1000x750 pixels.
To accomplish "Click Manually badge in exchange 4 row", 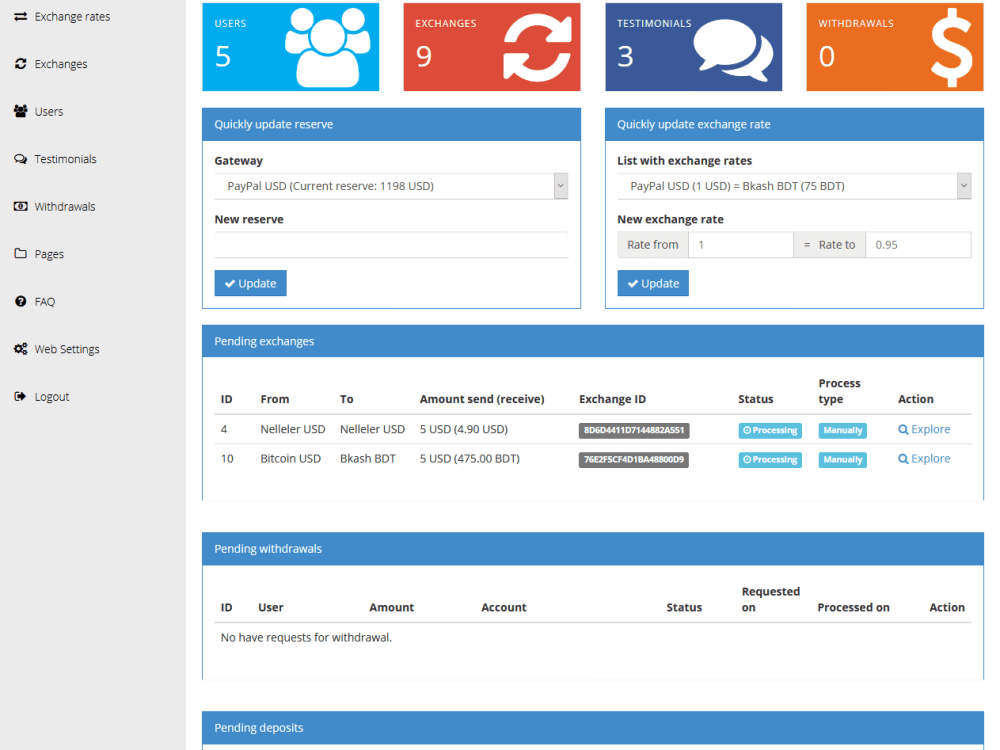I will click(x=842, y=430).
